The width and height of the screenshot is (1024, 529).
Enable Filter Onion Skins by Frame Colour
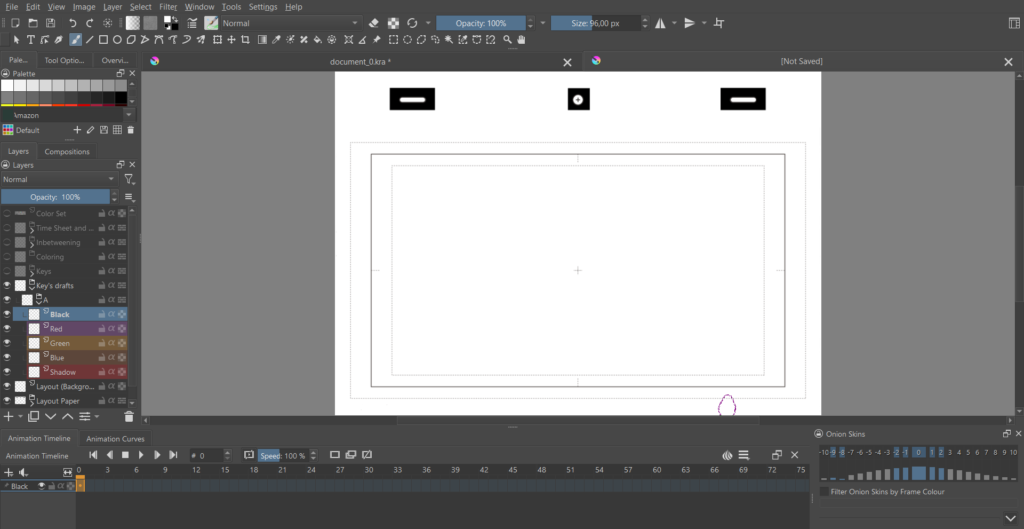click(x=824, y=492)
